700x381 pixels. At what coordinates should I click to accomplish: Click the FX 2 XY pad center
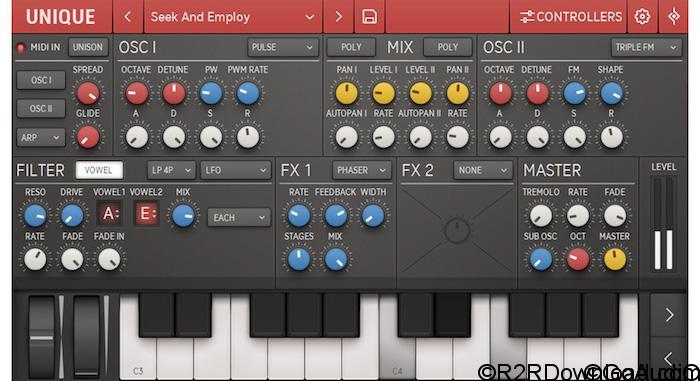tap(457, 231)
